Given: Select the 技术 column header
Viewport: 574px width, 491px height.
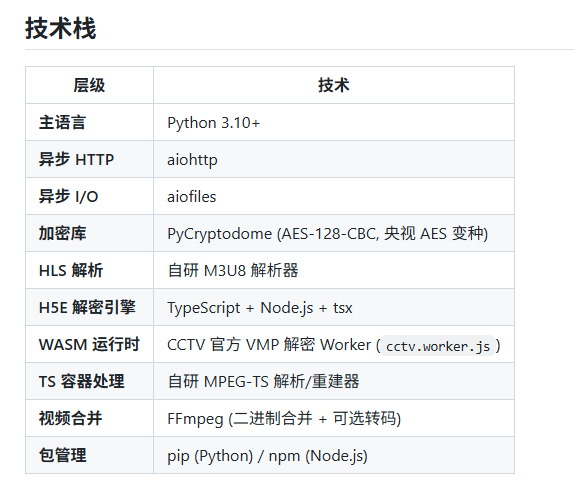Looking at the screenshot, I should 334,85.
